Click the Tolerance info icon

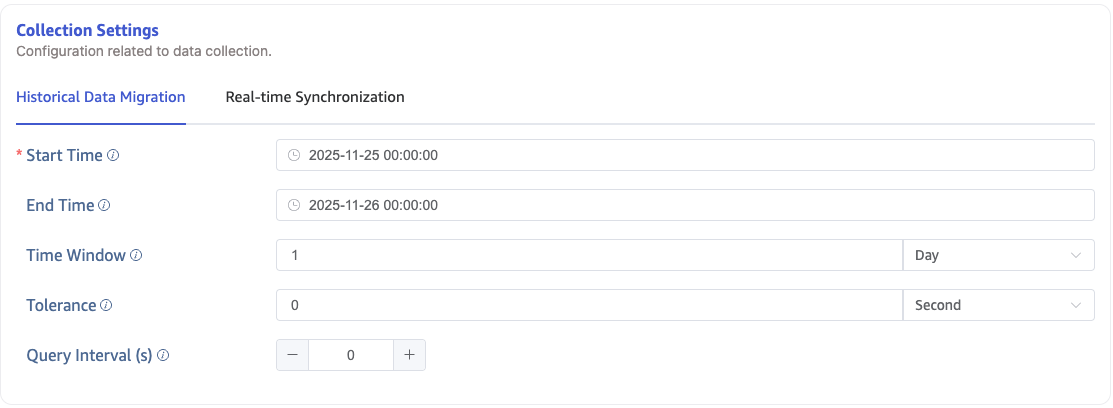[x=106, y=306]
